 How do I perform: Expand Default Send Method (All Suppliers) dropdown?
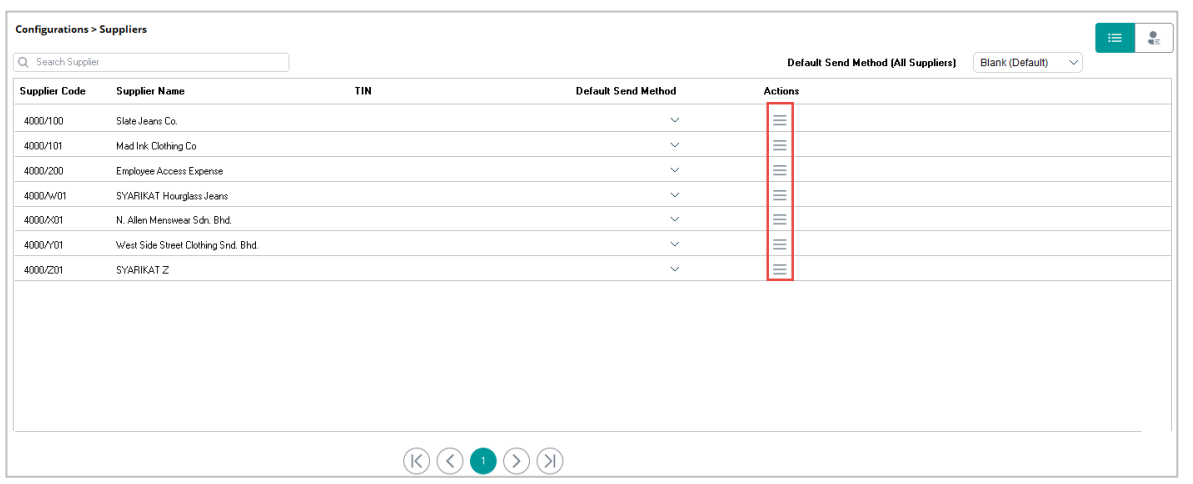(x=1029, y=63)
